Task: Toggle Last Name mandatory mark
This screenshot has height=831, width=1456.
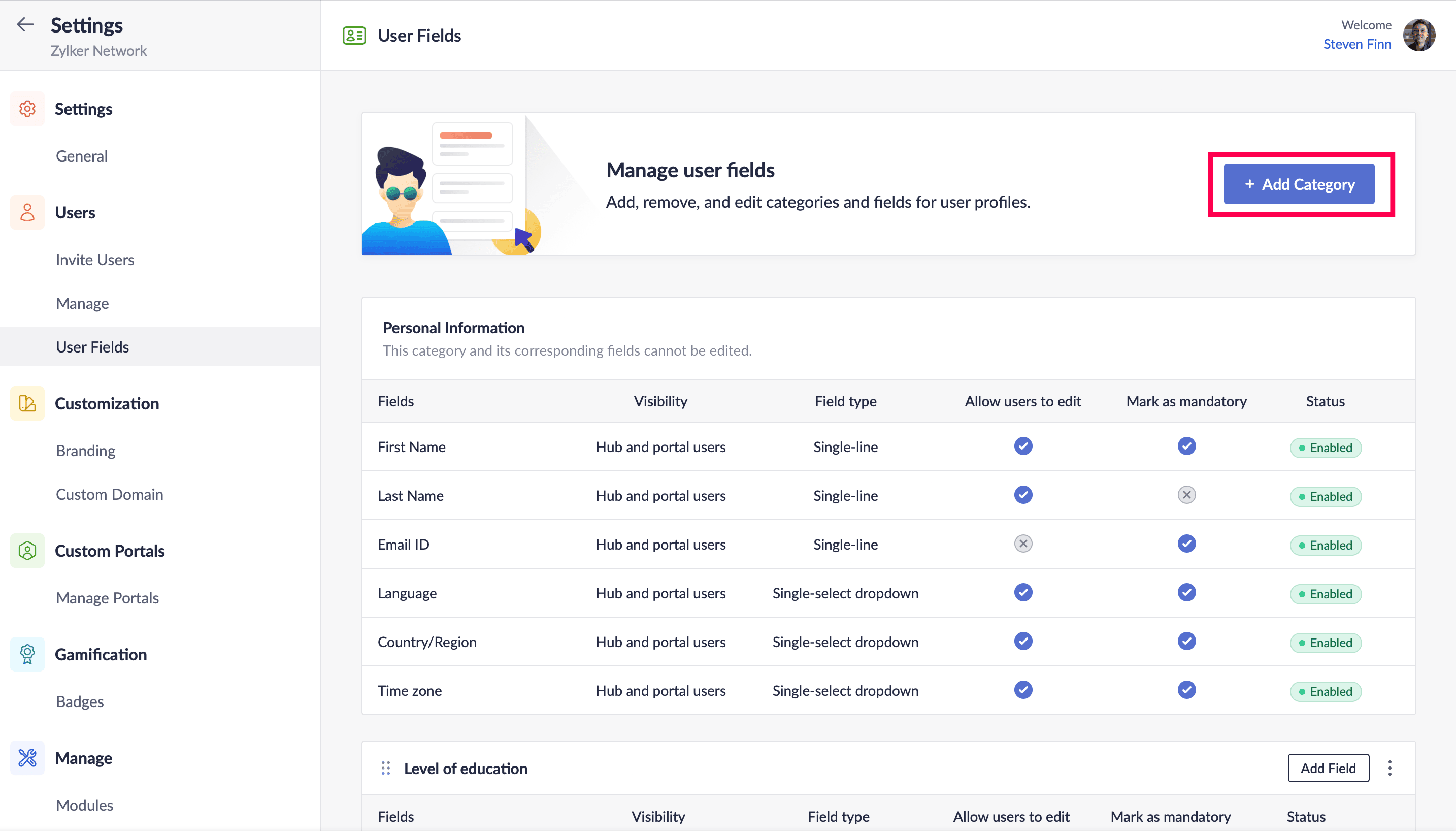Action: pos(1186,495)
